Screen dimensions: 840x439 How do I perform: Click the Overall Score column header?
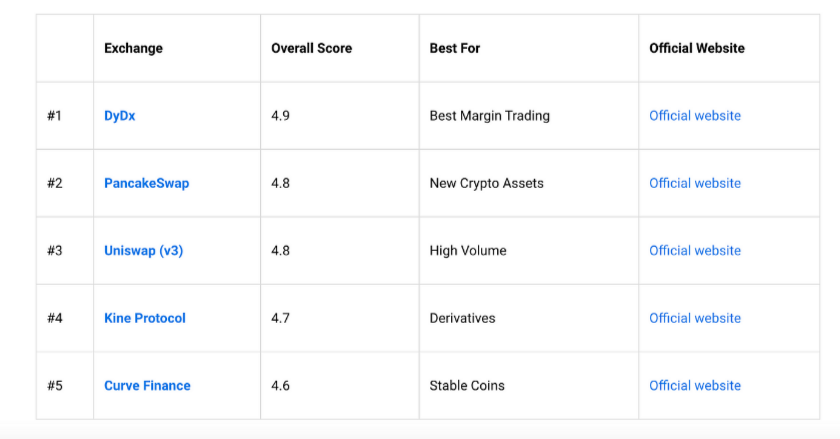click(311, 48)
